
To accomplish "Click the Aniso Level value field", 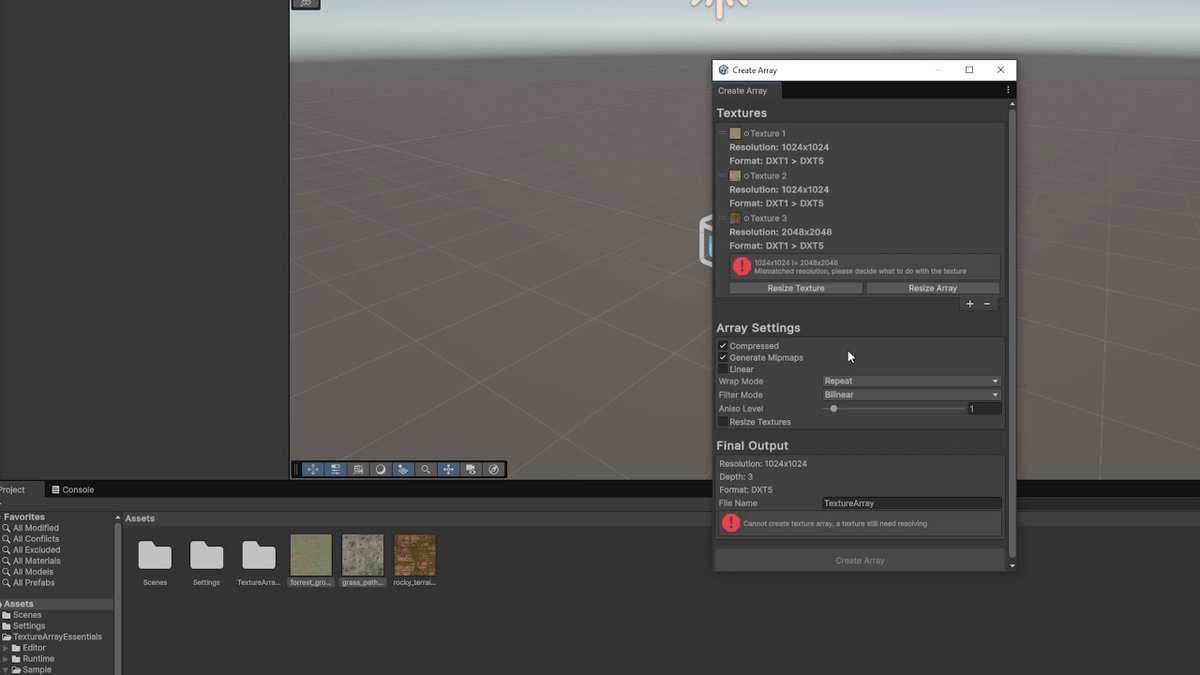I will coord(984,409).
